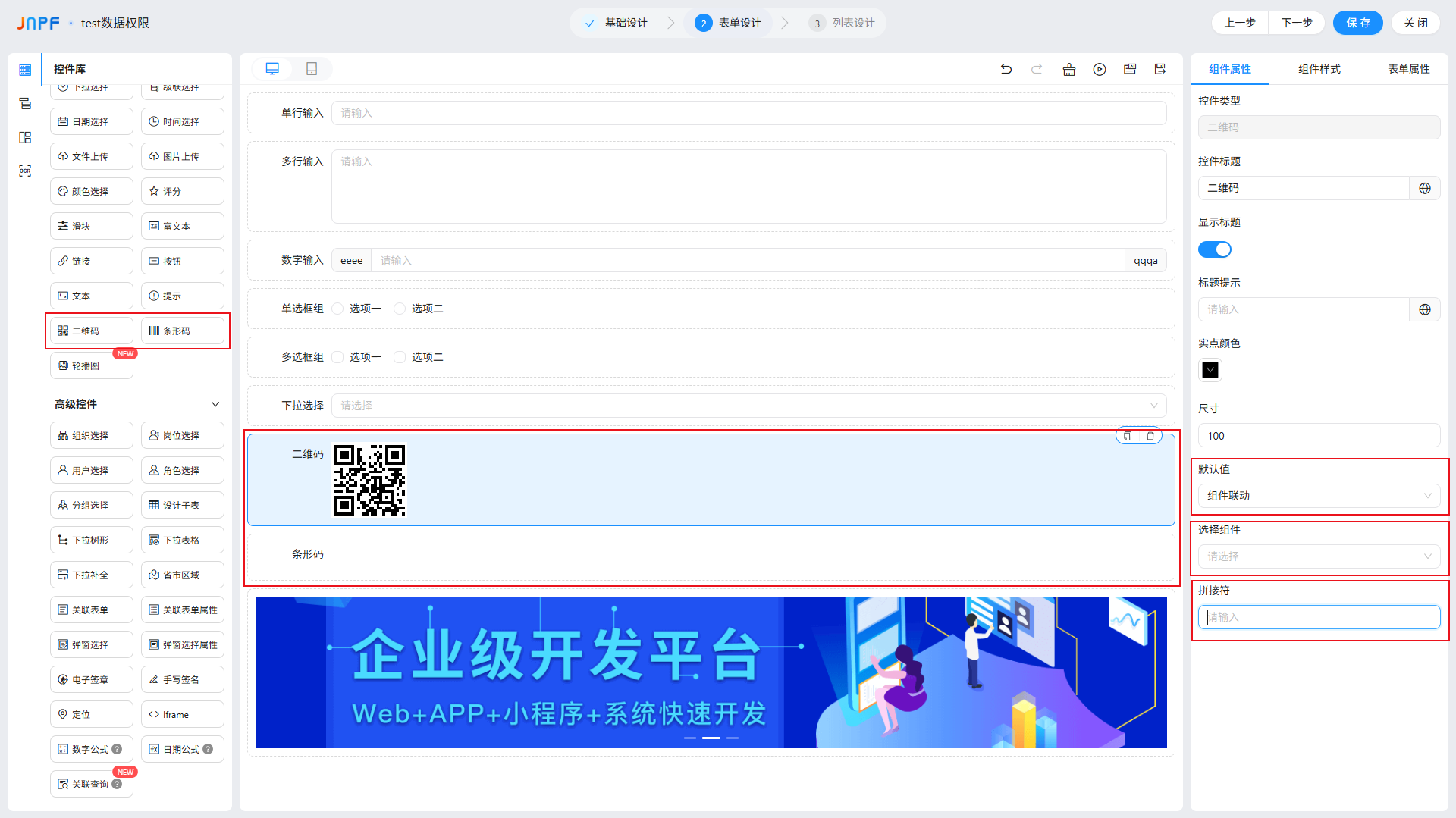Click the 保存 button
This screenshot has height=818, width=1456.
click(x=1357, y=23)
